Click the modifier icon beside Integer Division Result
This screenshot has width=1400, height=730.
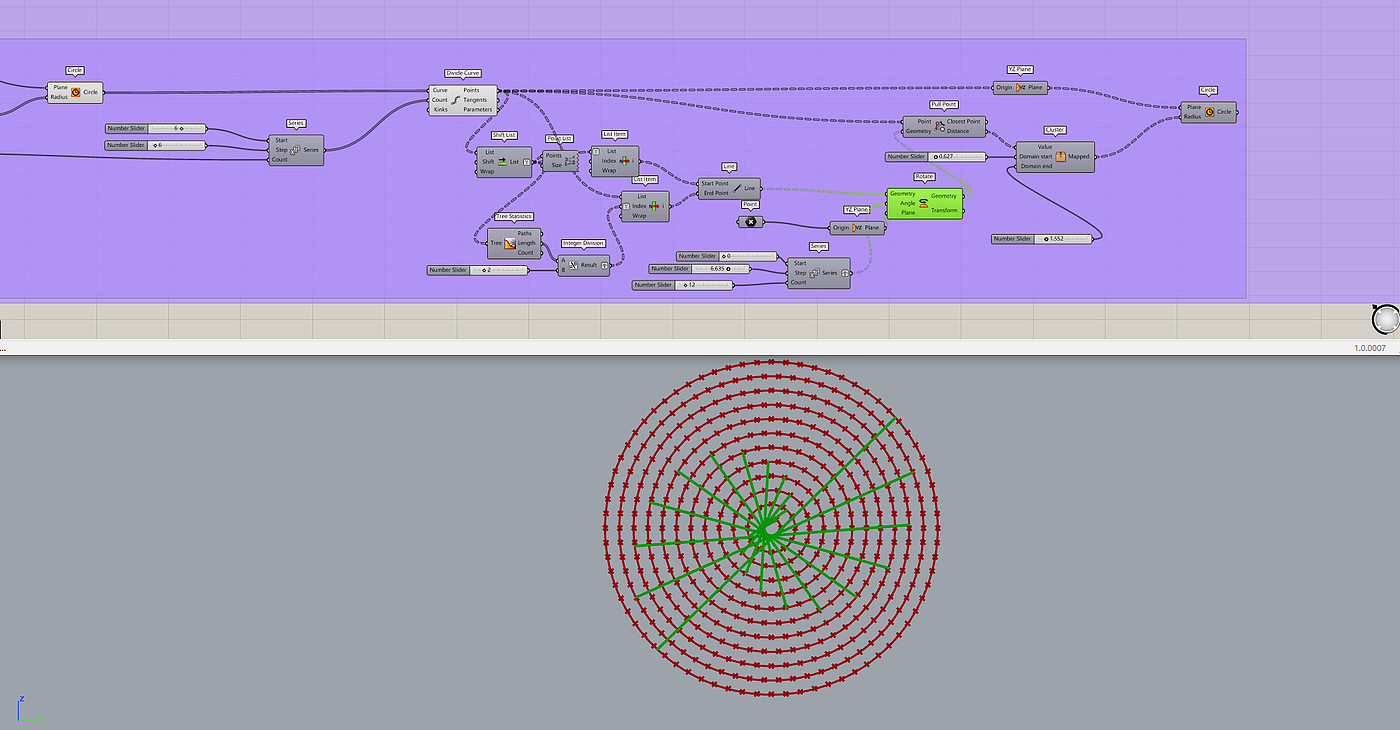604,265
